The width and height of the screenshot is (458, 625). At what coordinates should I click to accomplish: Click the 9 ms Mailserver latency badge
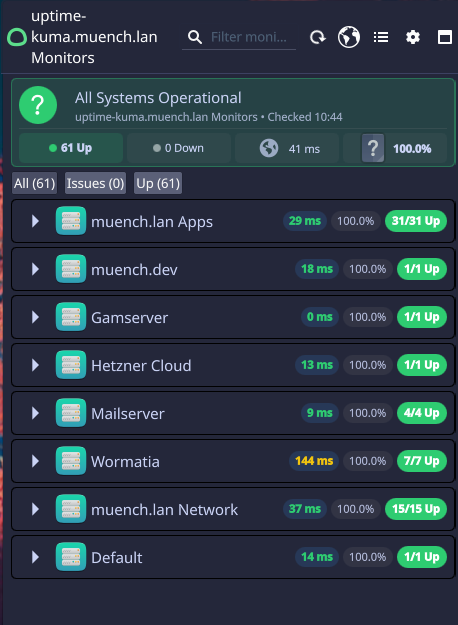[320, 413]
